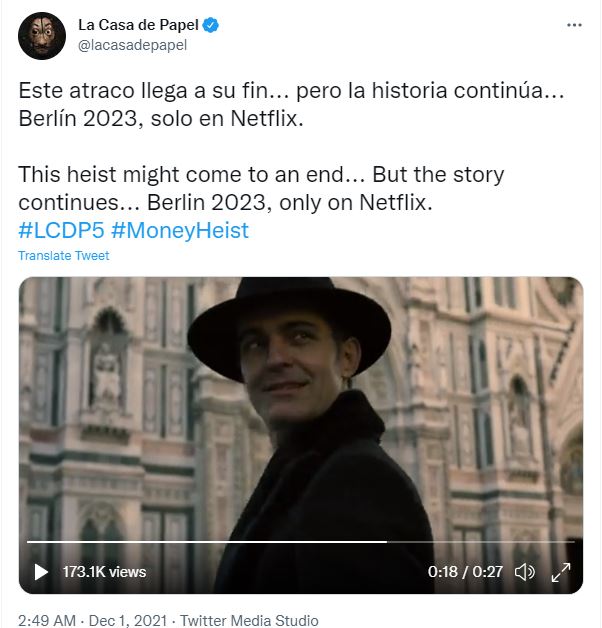Click Translate Tweet link

[64, 256]
